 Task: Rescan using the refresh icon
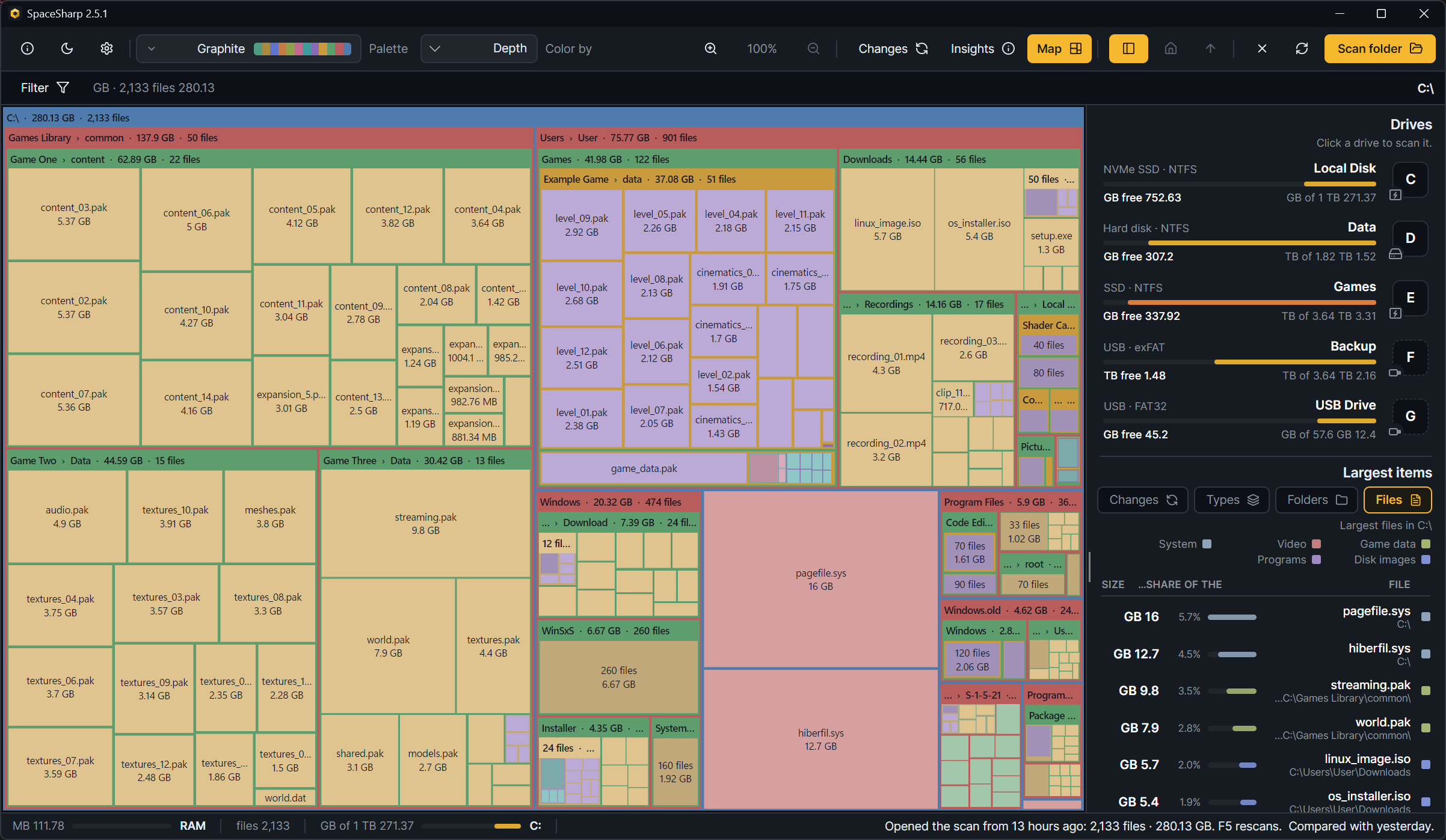pyautogui.click(x=1302, y=49)
